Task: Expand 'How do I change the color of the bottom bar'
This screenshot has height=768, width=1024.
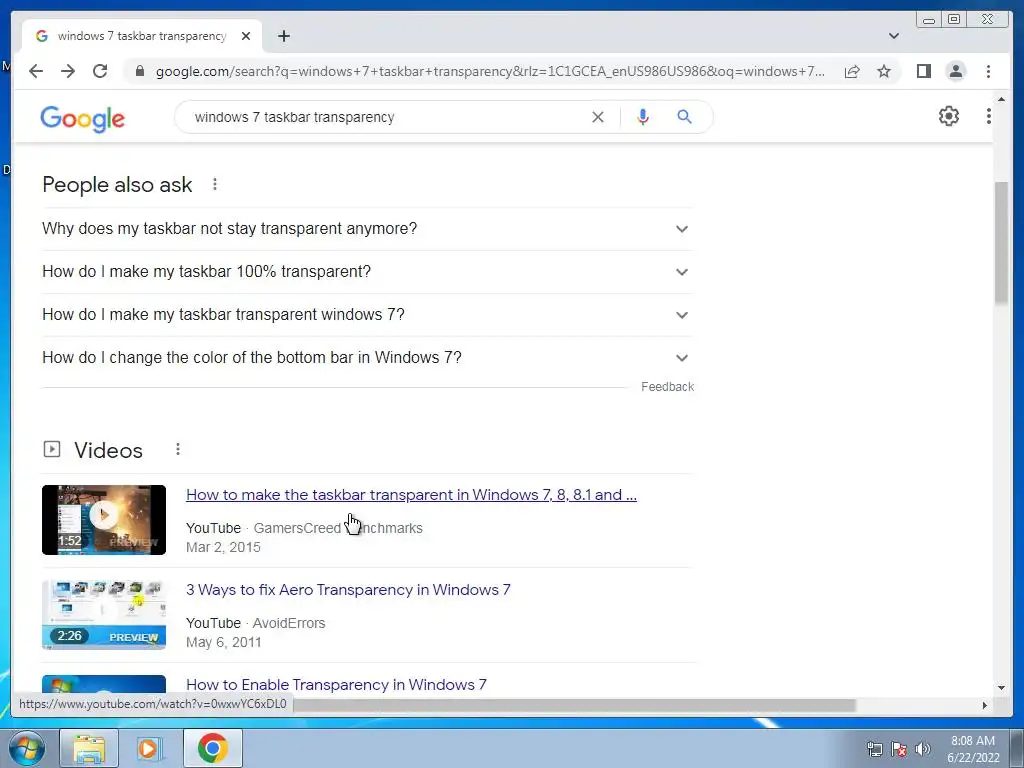Action: pos(367,358)
